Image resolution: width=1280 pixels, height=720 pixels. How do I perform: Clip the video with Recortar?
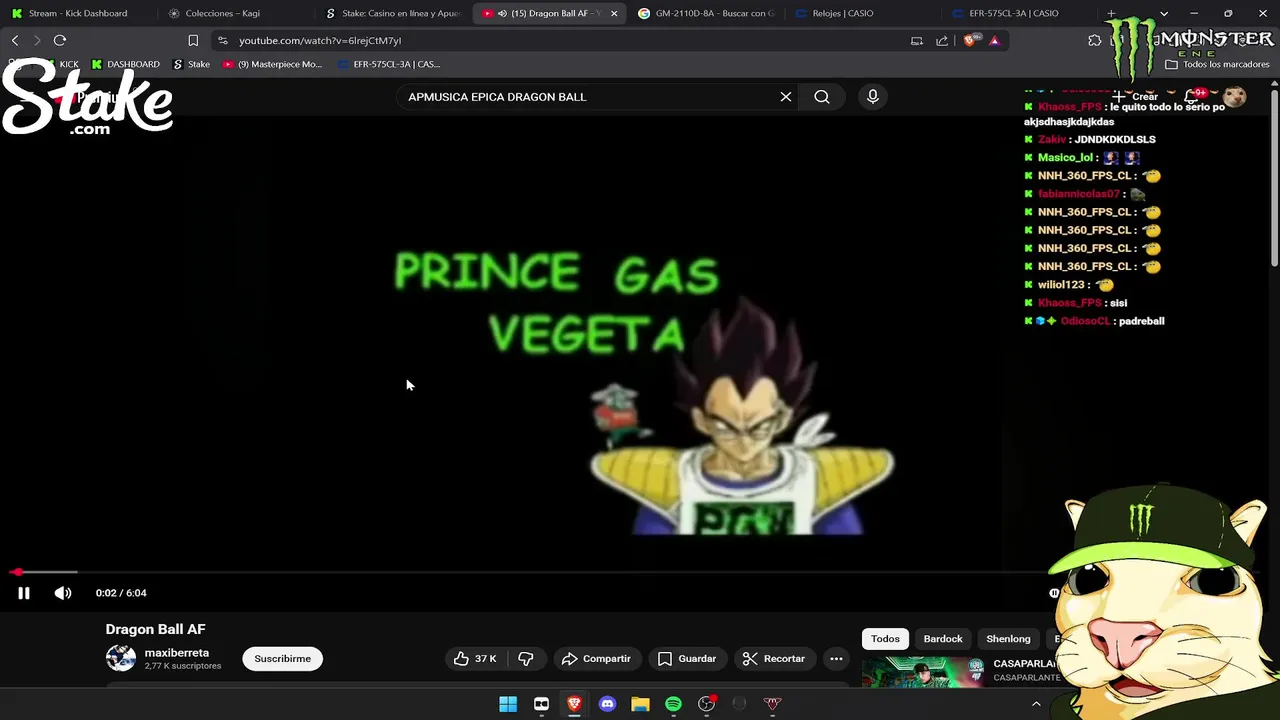pos(774,659)
